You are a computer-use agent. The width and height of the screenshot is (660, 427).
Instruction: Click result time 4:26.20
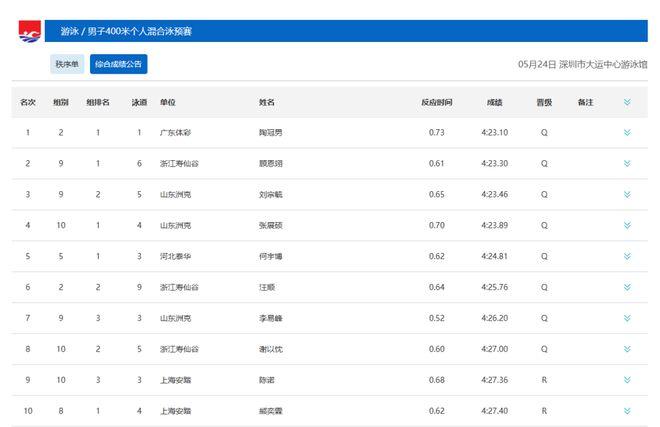[x=495, y=318]
